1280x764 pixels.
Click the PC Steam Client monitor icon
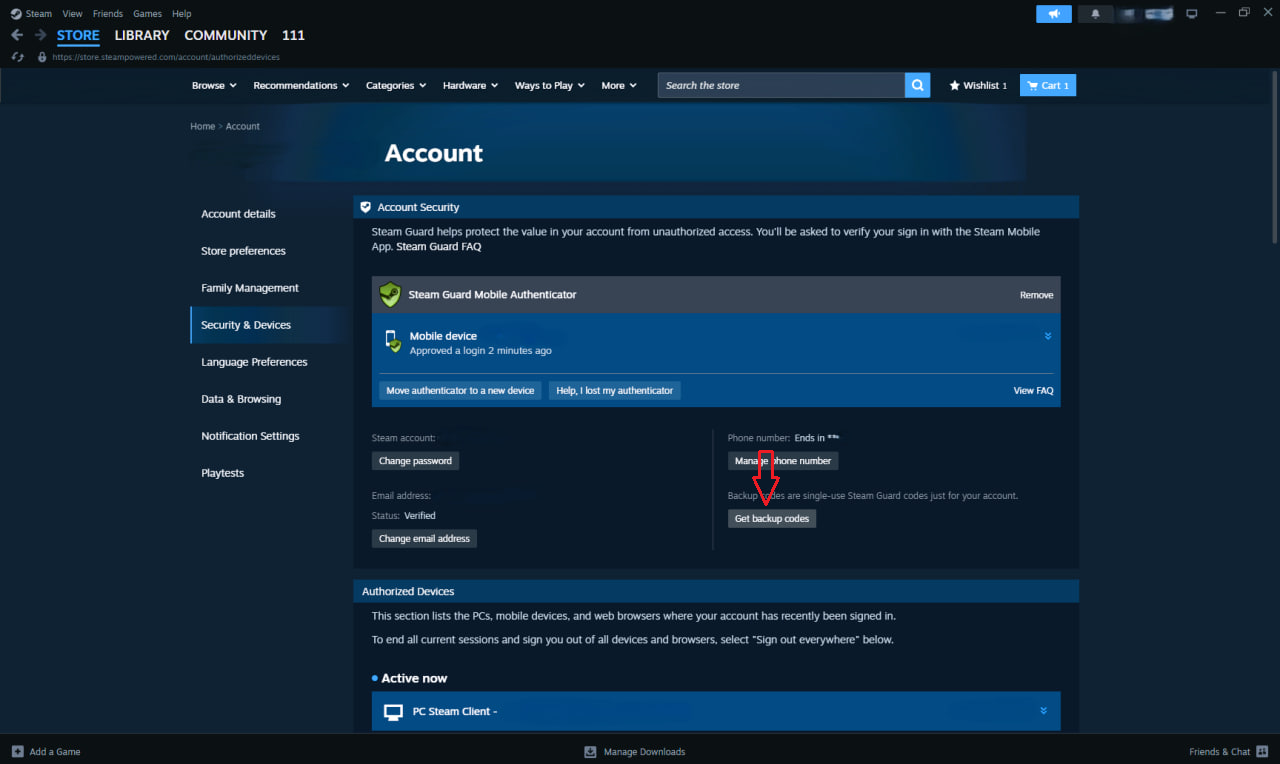[x=394, y=712]
